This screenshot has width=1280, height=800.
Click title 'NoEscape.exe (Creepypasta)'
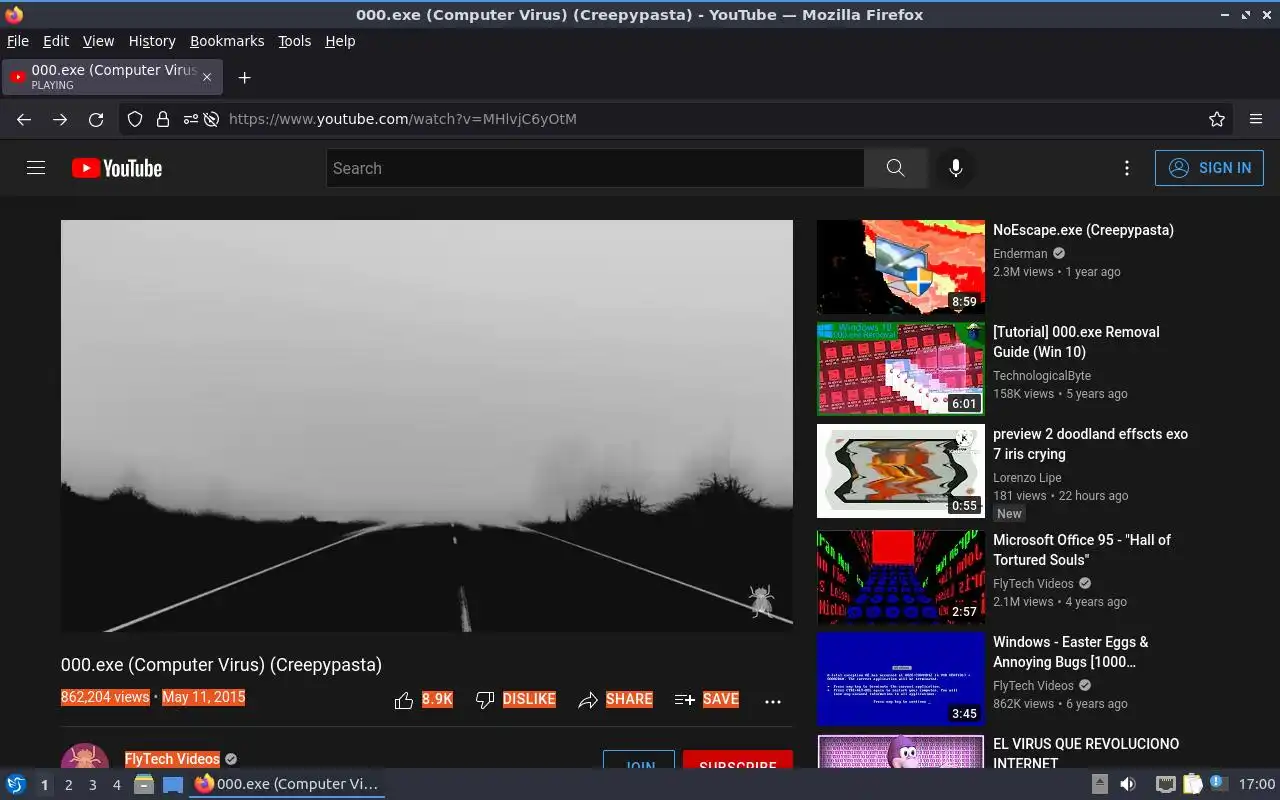1083,230
